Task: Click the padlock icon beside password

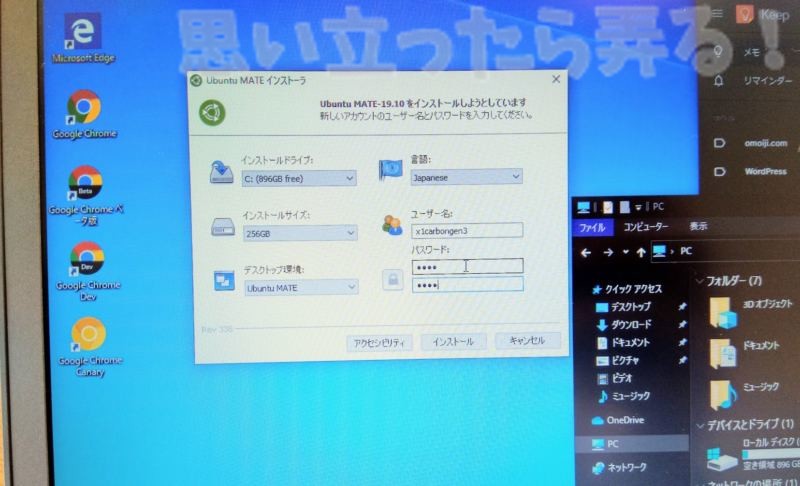Action: point(393,279)
